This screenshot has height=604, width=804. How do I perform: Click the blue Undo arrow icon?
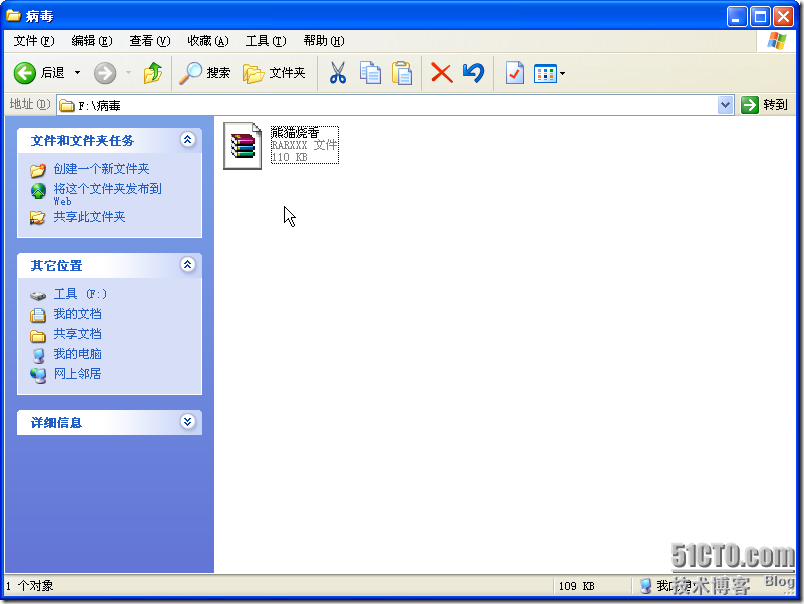click(473, 73)
